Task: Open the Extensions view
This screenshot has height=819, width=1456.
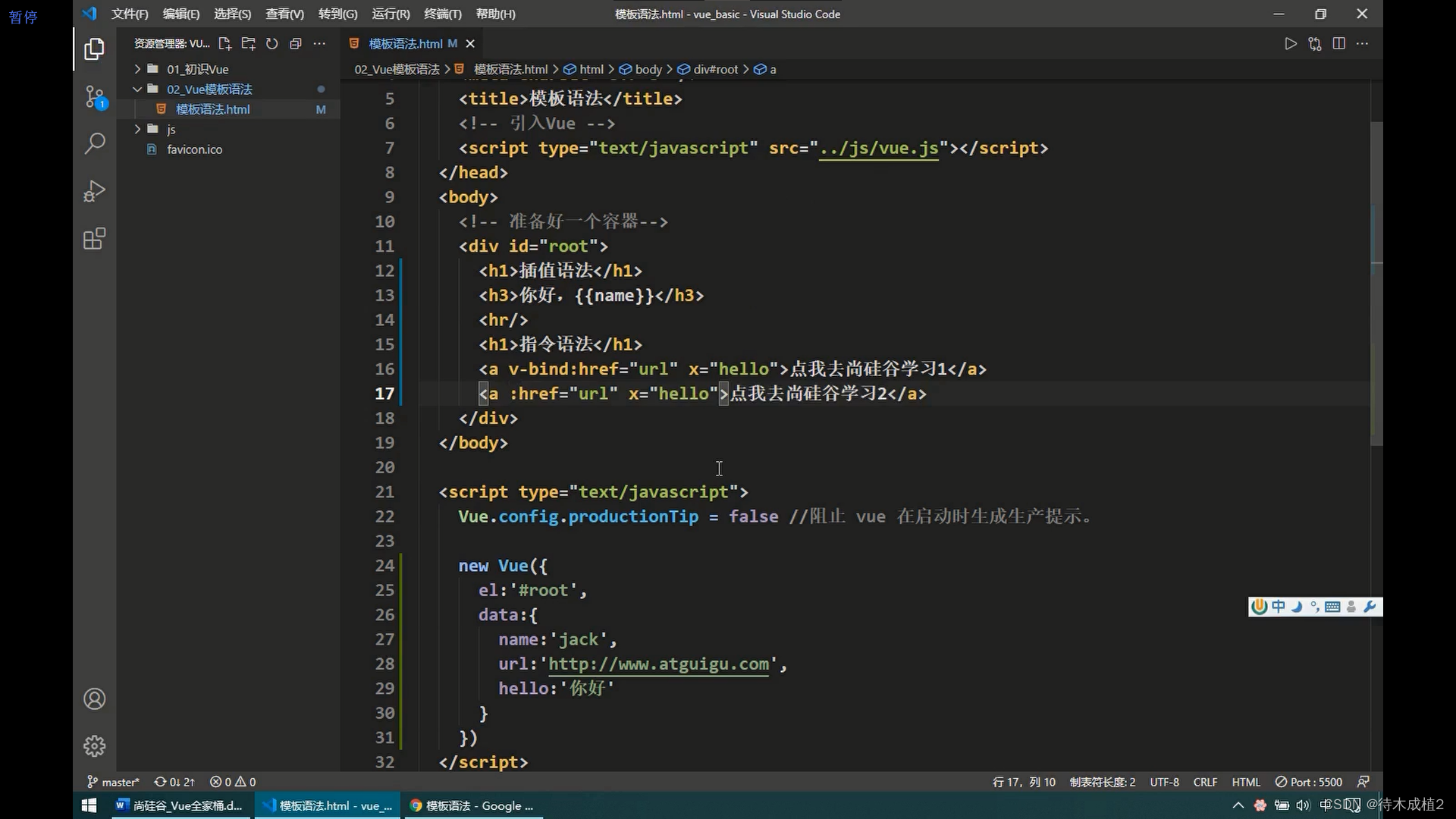Action: coord(94,239)
